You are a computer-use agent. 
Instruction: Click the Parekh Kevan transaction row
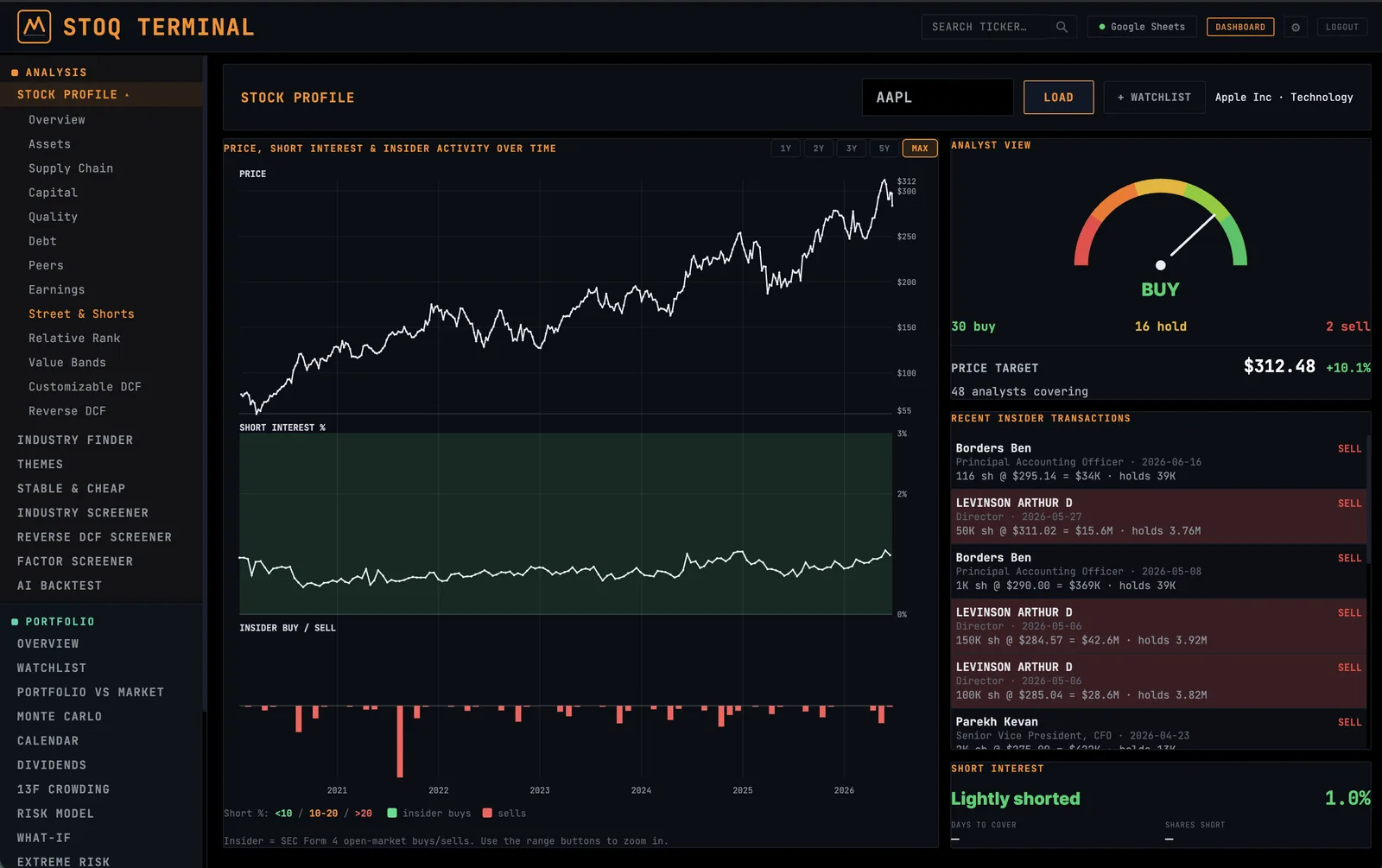click(x=1158, y=731)
